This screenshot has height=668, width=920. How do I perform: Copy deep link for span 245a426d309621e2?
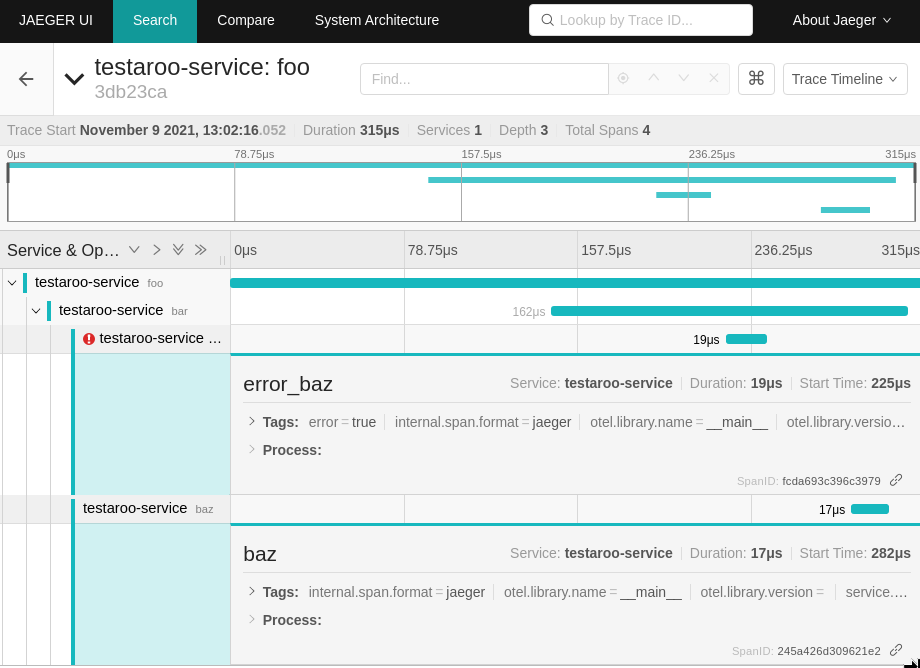[x=895, y=650]
